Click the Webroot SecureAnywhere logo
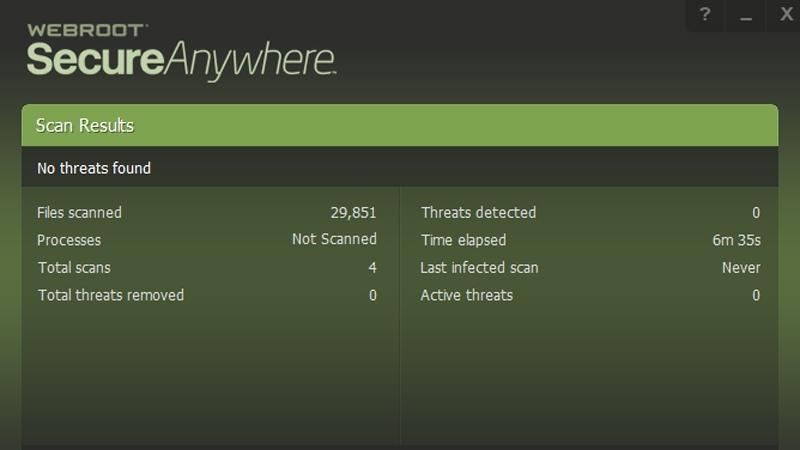Screen dimensions: 800x450 pos(181,51)
